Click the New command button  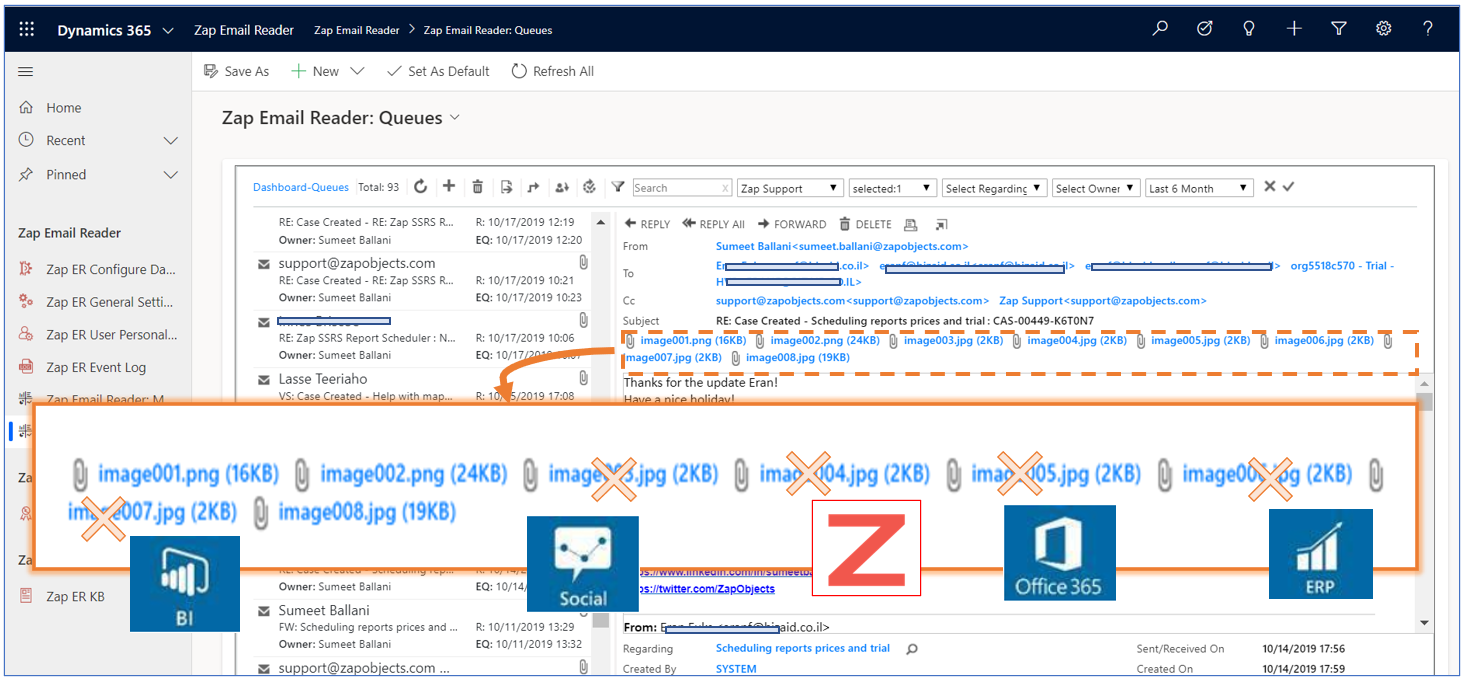coord(315,71)
